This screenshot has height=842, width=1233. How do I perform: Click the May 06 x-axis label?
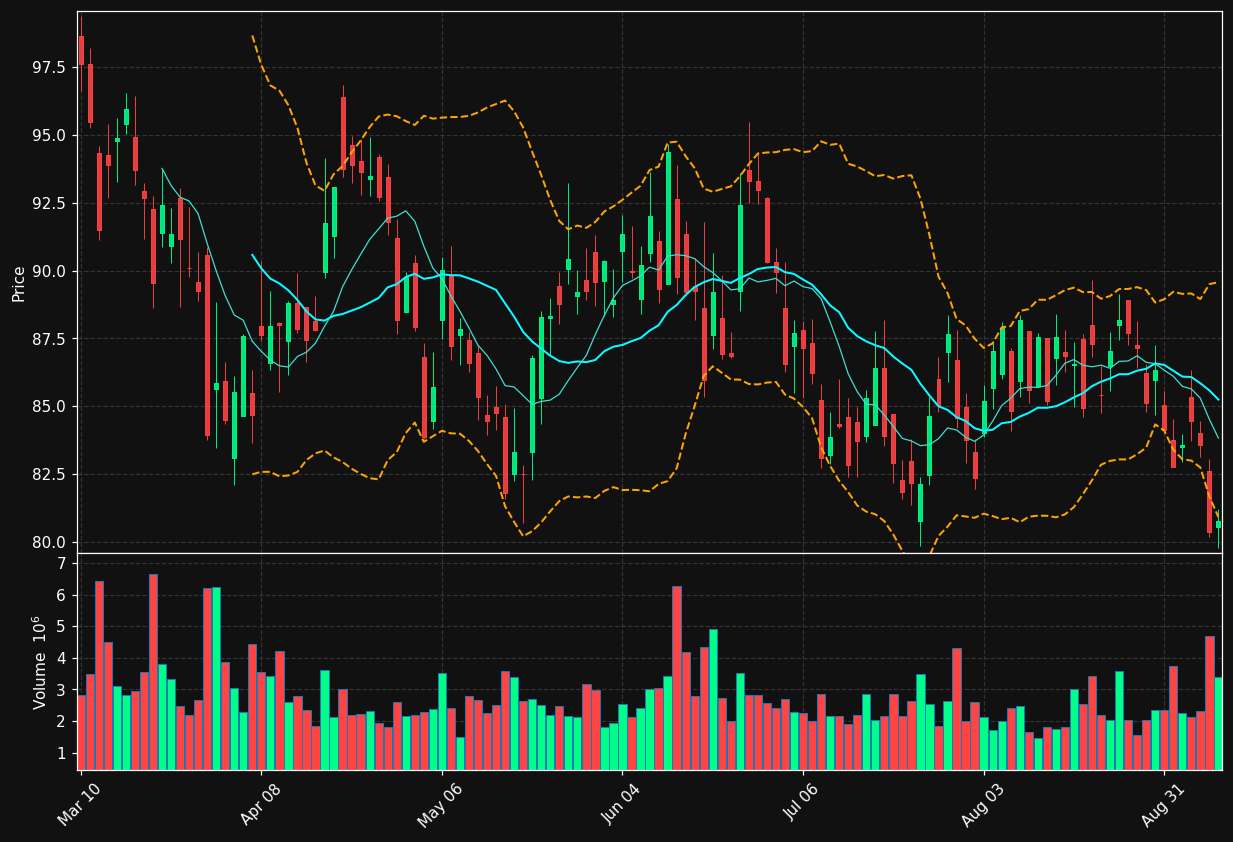(x=439, y=804)
